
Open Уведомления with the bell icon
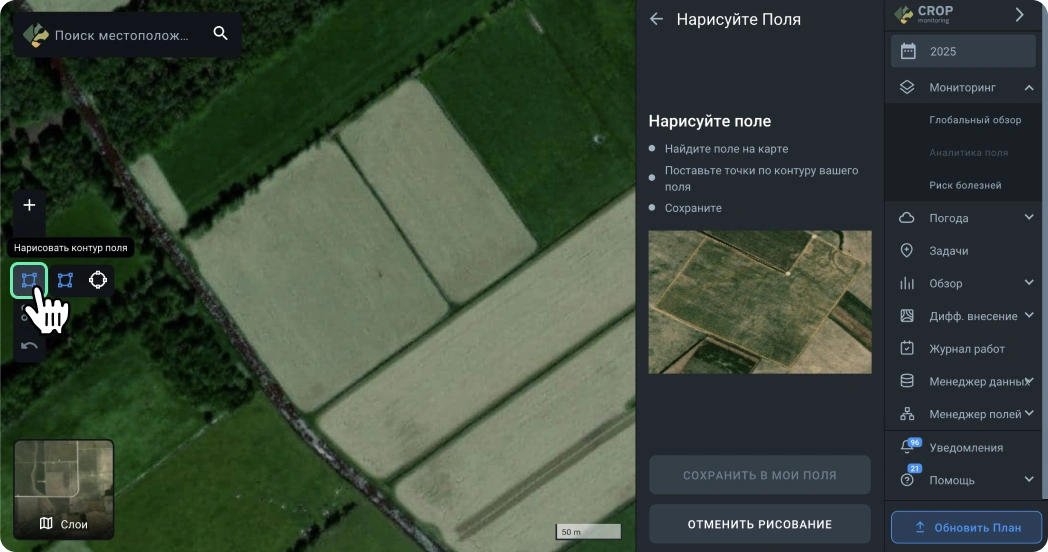click(908, 447)
